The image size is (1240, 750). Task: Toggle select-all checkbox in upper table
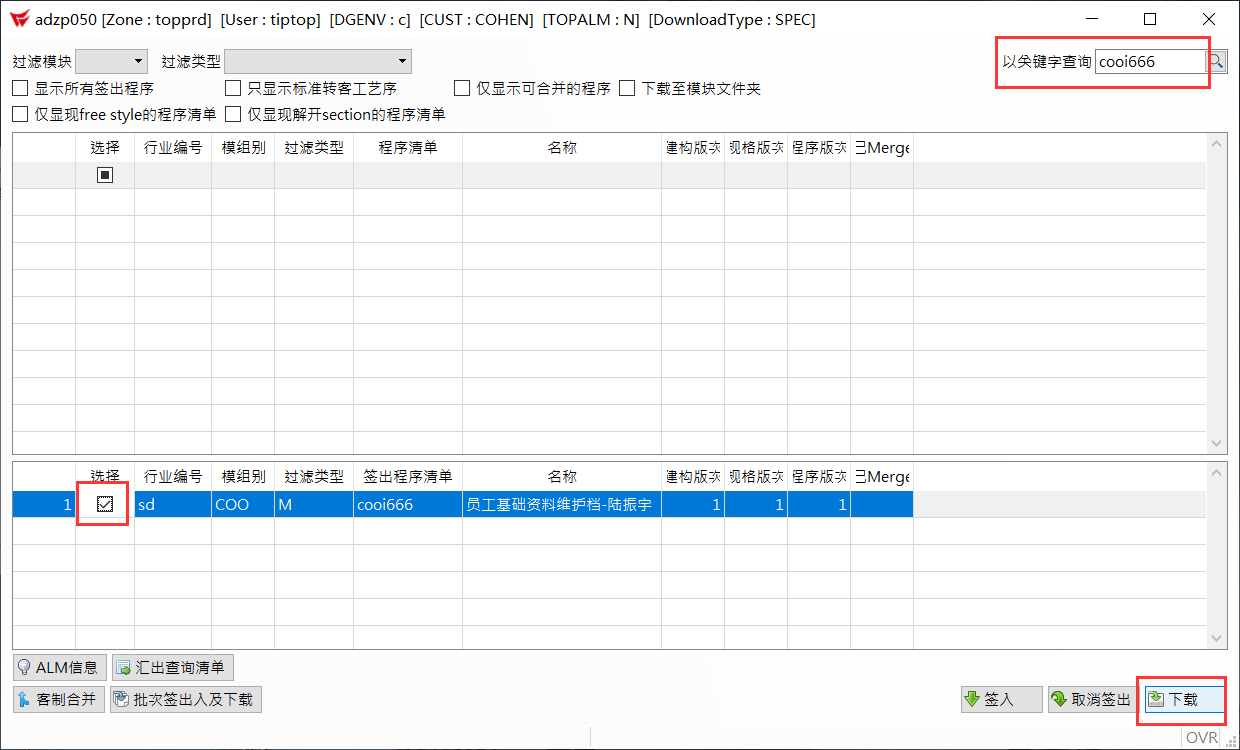coord(105,175)
